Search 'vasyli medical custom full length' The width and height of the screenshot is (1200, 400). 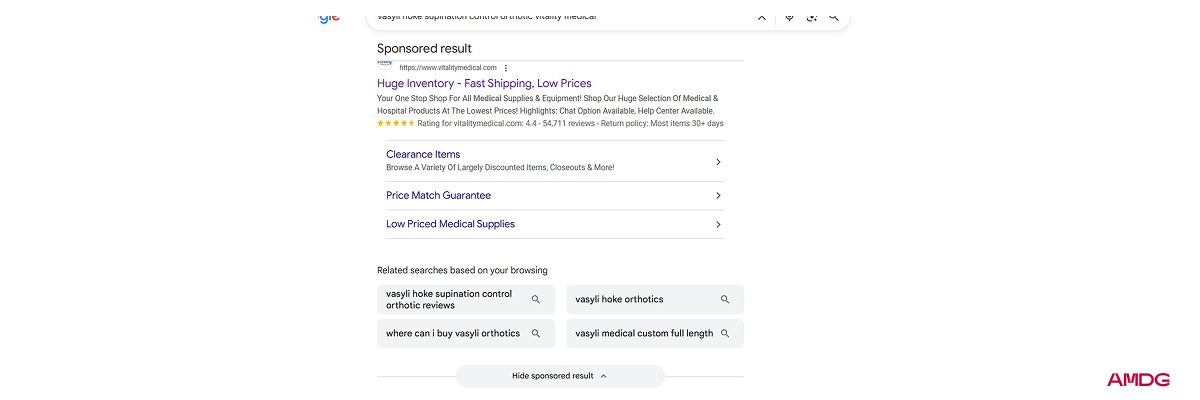tap(655, 334)
